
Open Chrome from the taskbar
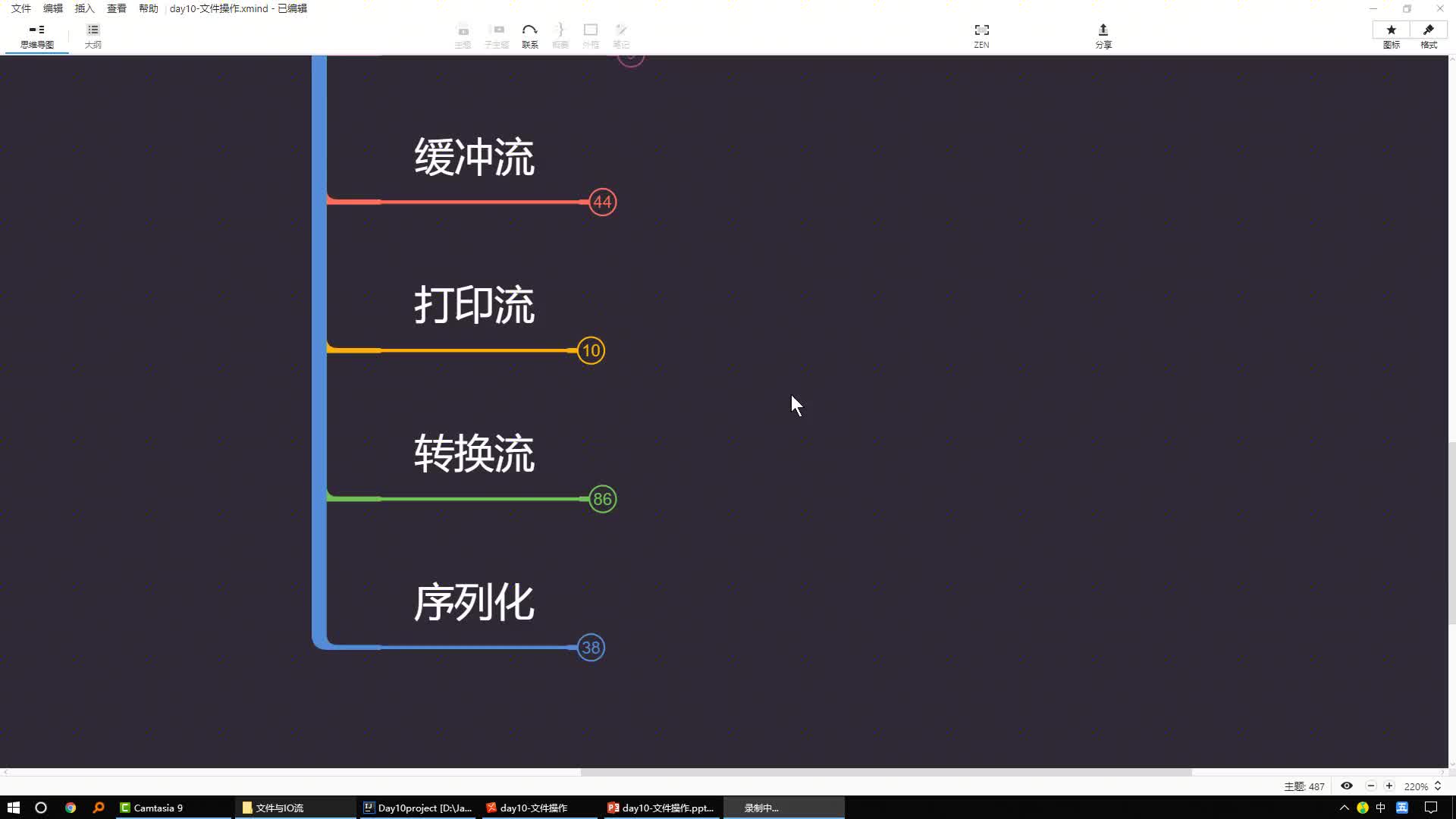click(x=71, y=808)
